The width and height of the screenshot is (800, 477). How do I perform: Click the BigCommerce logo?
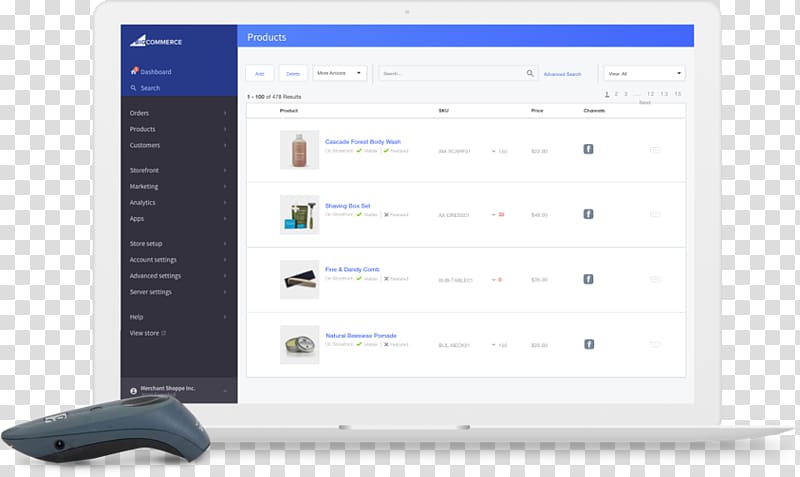click(x=156, y=41)
